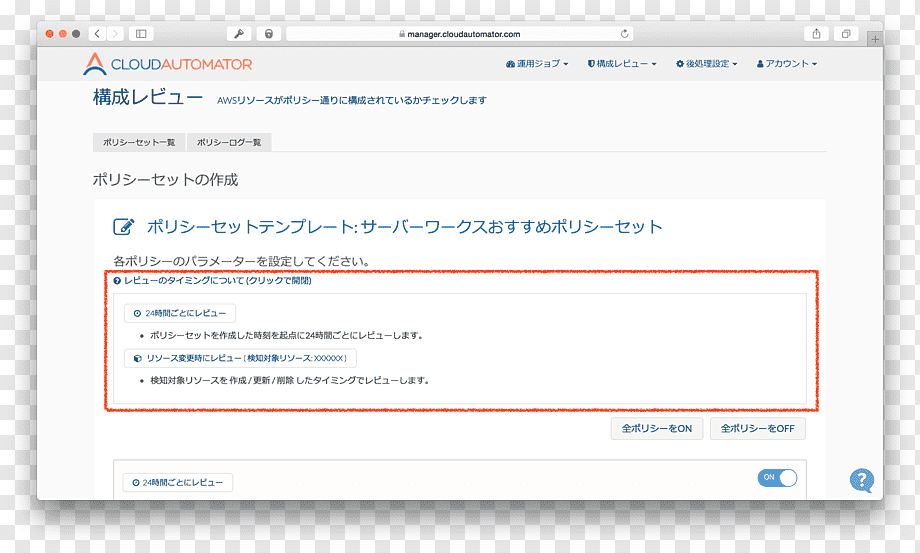Go forward with Safari's forward arrow

tap(116, 34)
